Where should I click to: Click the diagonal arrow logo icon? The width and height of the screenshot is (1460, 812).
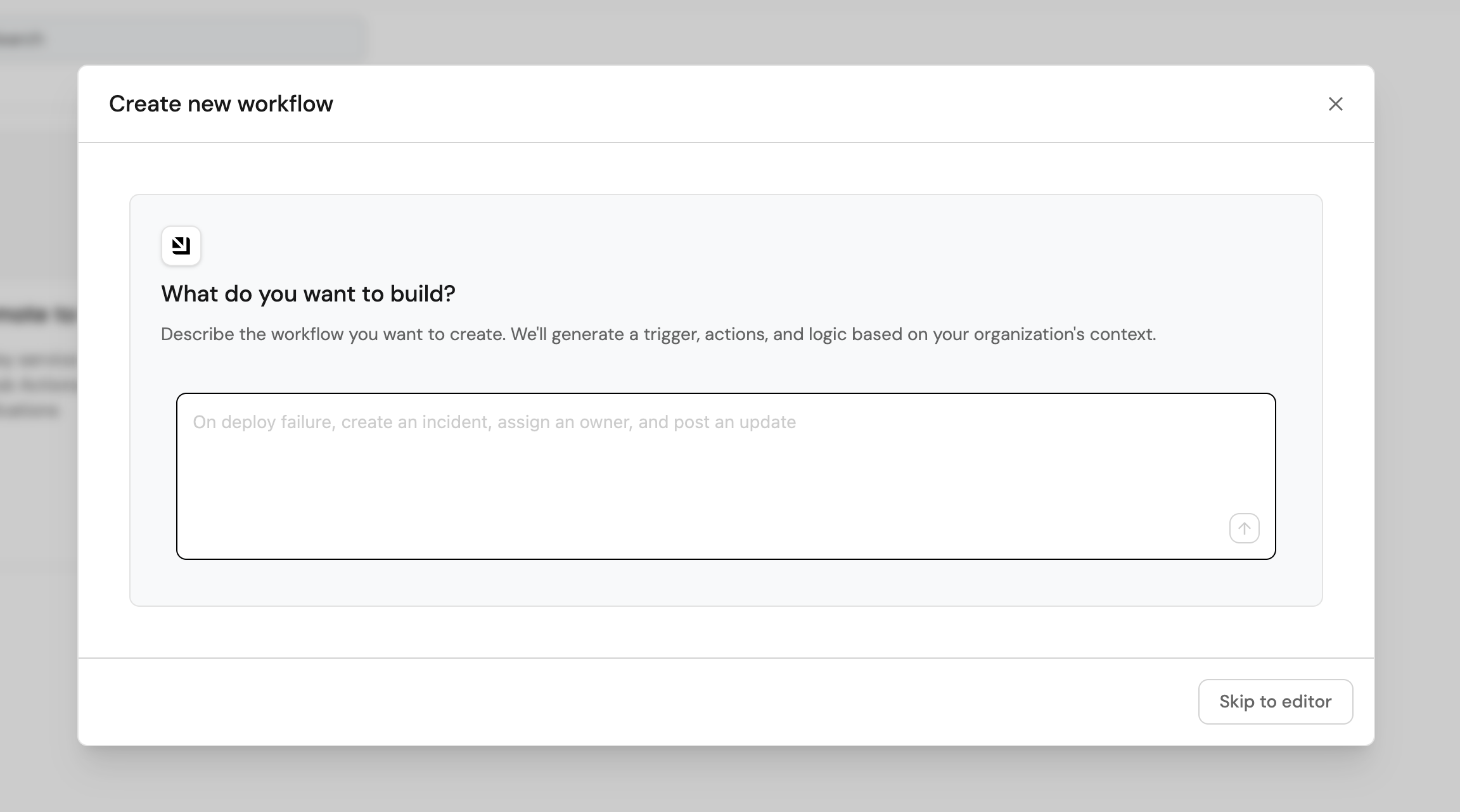click(181, 246)
